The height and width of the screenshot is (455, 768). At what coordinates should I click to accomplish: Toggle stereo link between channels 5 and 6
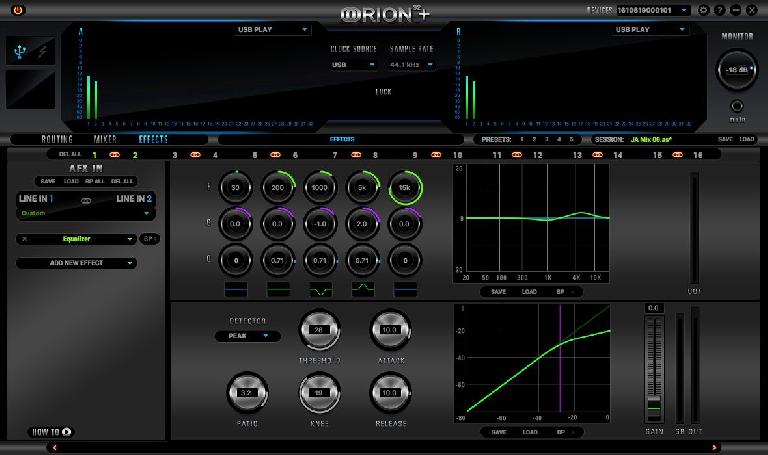275,155
